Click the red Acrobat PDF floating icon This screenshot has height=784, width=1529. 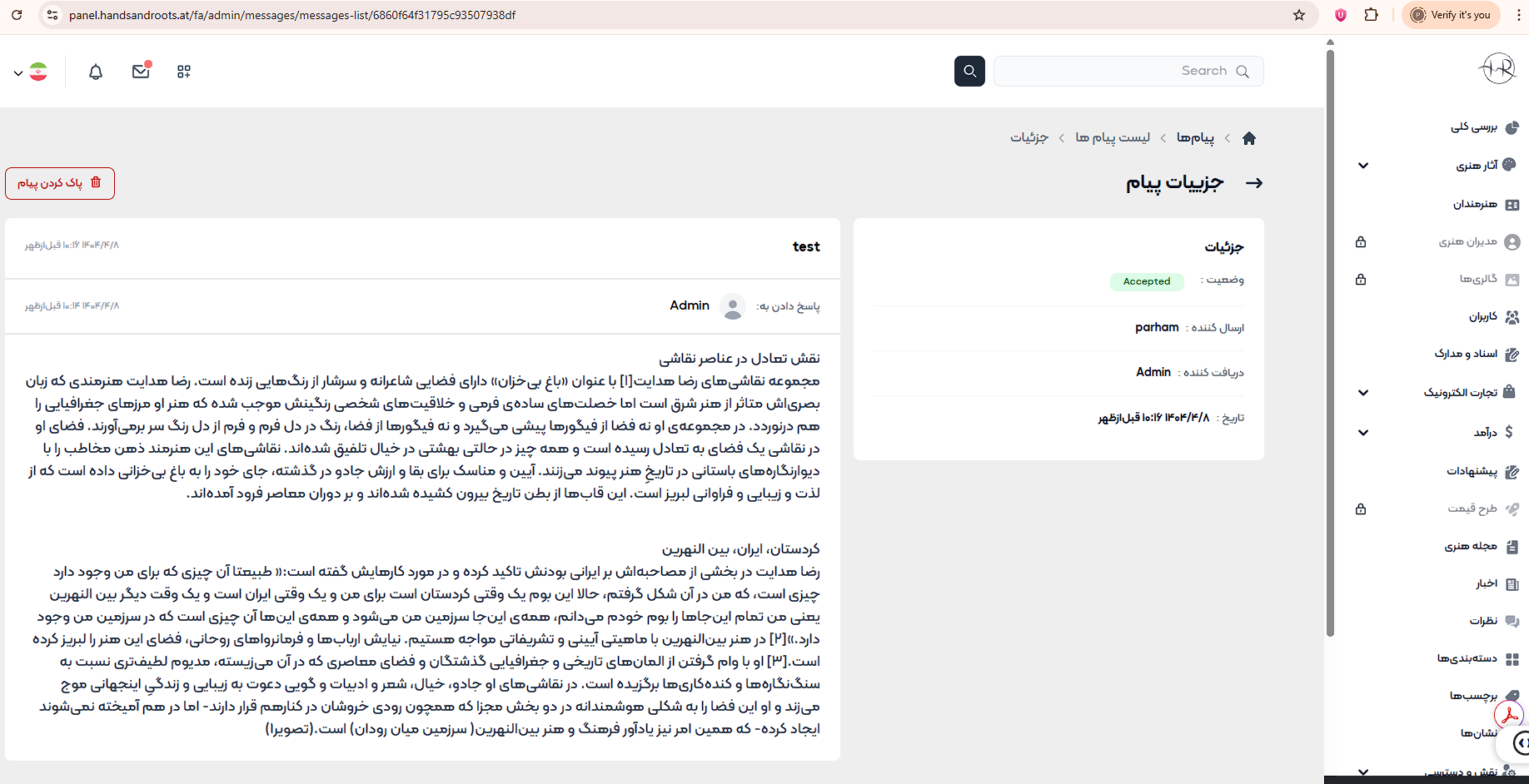1509,716
